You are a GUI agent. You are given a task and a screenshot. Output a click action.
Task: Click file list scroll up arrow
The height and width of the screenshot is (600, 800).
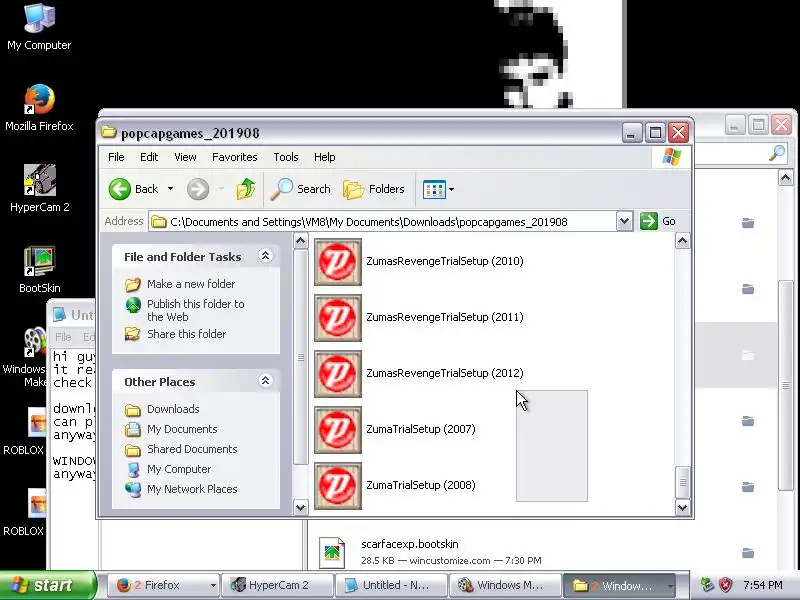point(683,241)
